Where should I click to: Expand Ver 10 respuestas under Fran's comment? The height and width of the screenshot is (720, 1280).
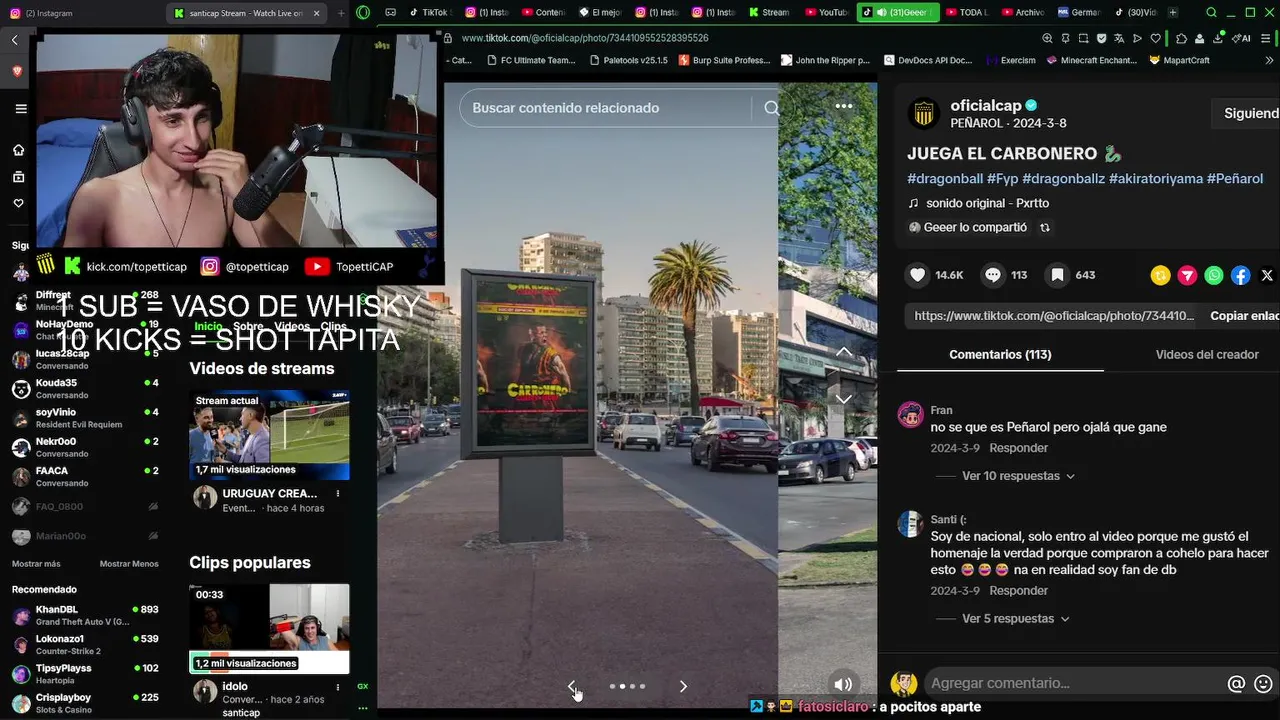(1018, 476)
